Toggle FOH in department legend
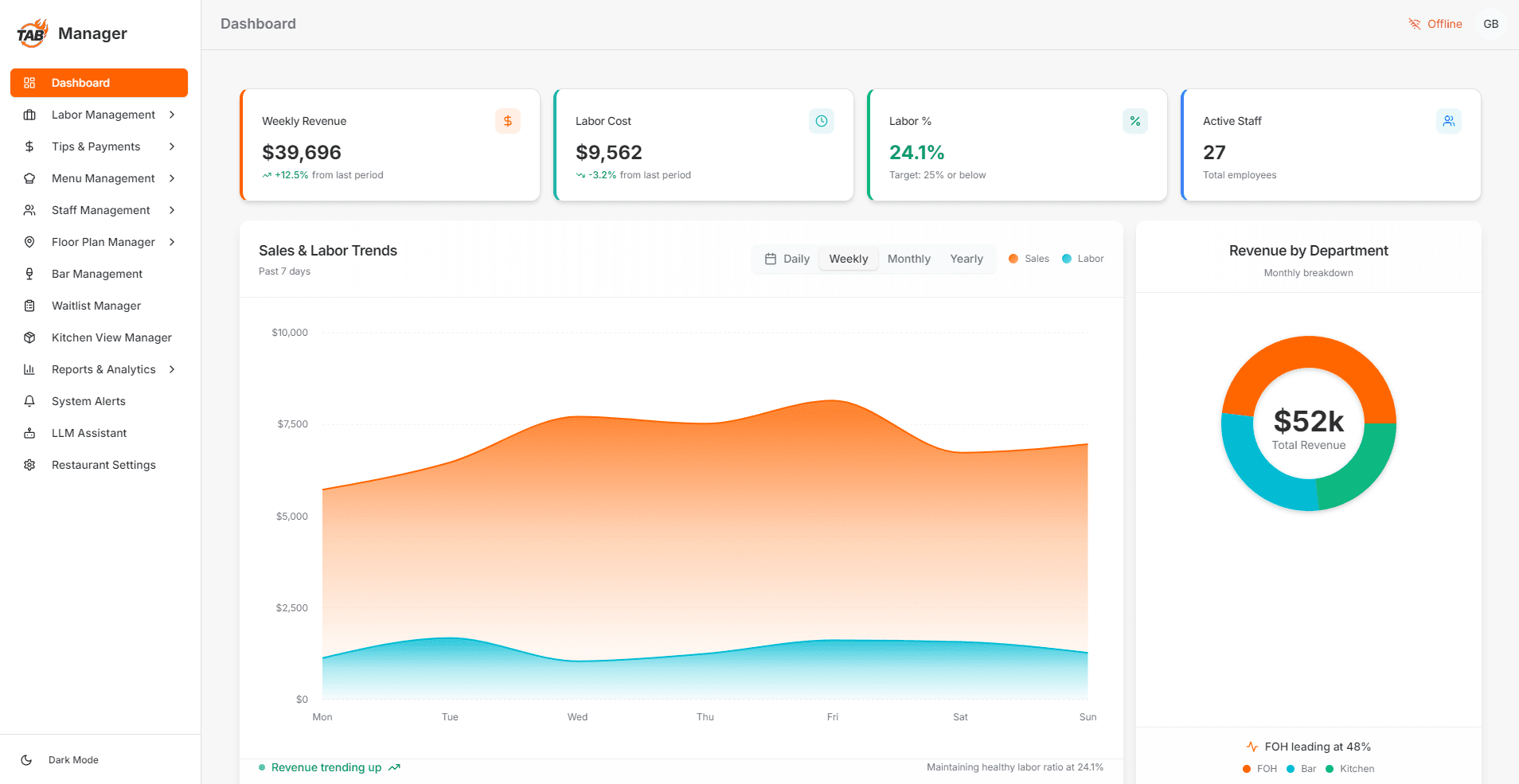Image resolution: width=1519 pixels, height=784 pixels. coord(1259,769)
